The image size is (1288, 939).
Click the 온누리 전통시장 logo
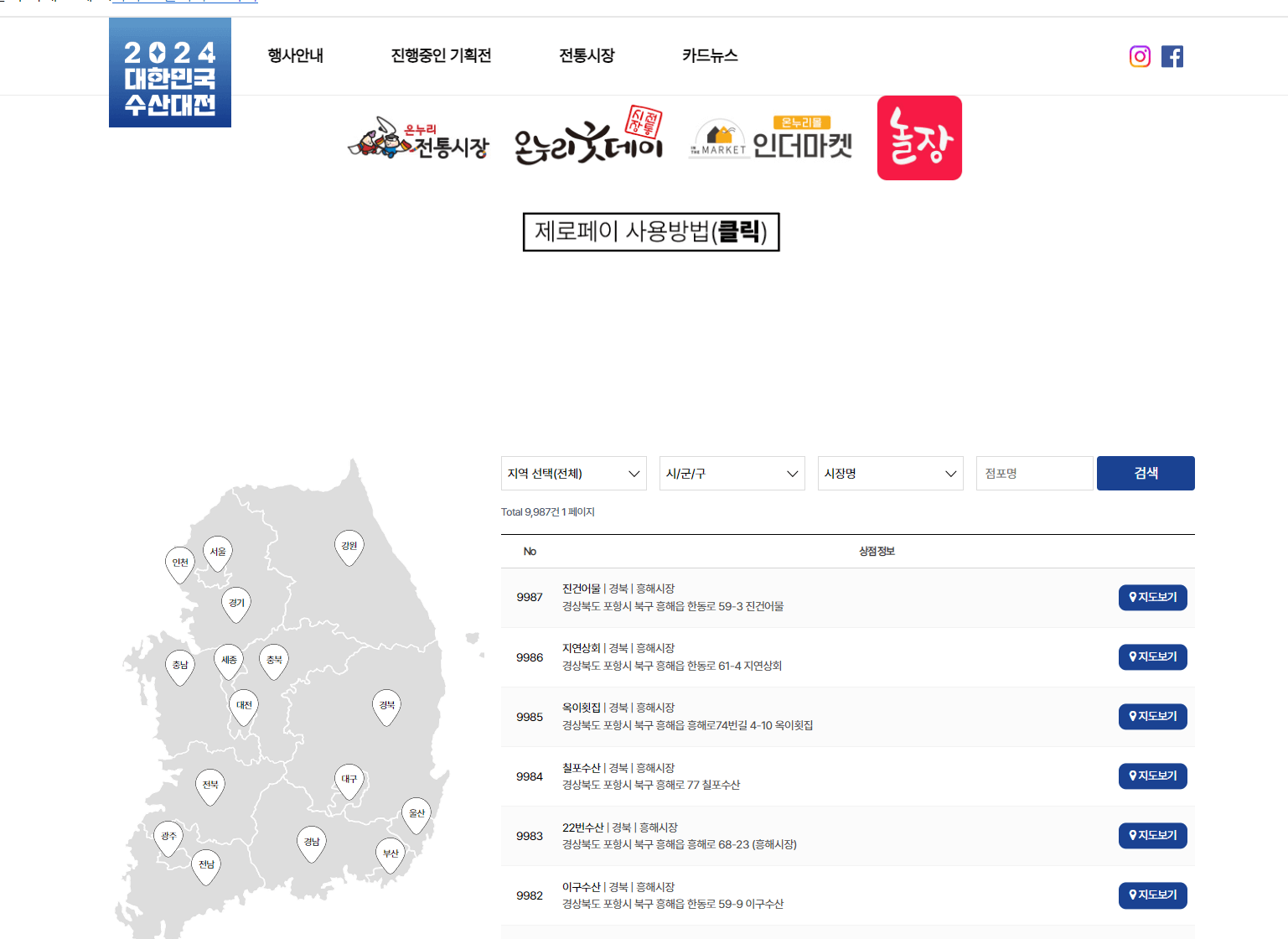[420, 138]
